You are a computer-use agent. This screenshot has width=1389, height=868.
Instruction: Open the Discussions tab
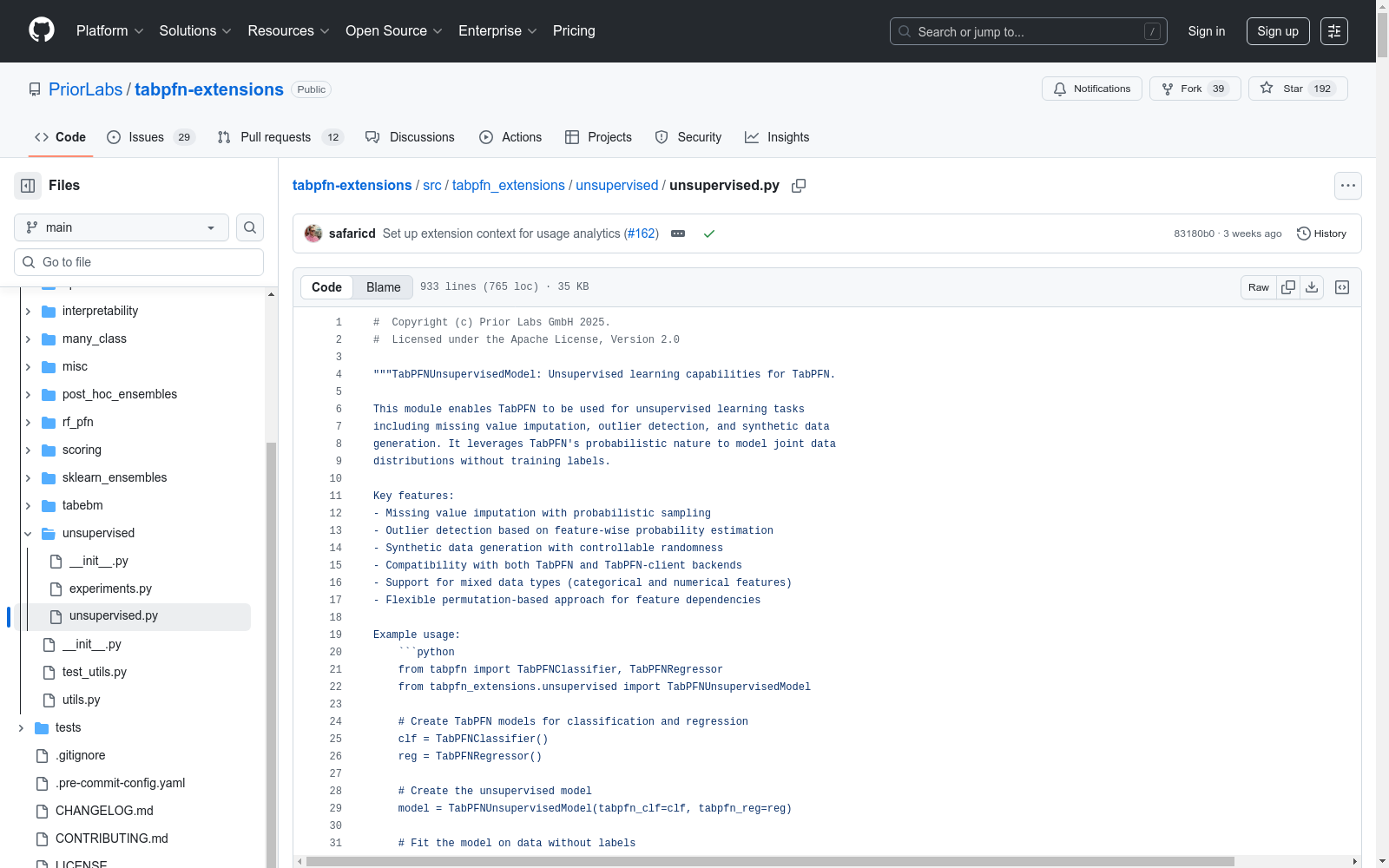(410, 137)
